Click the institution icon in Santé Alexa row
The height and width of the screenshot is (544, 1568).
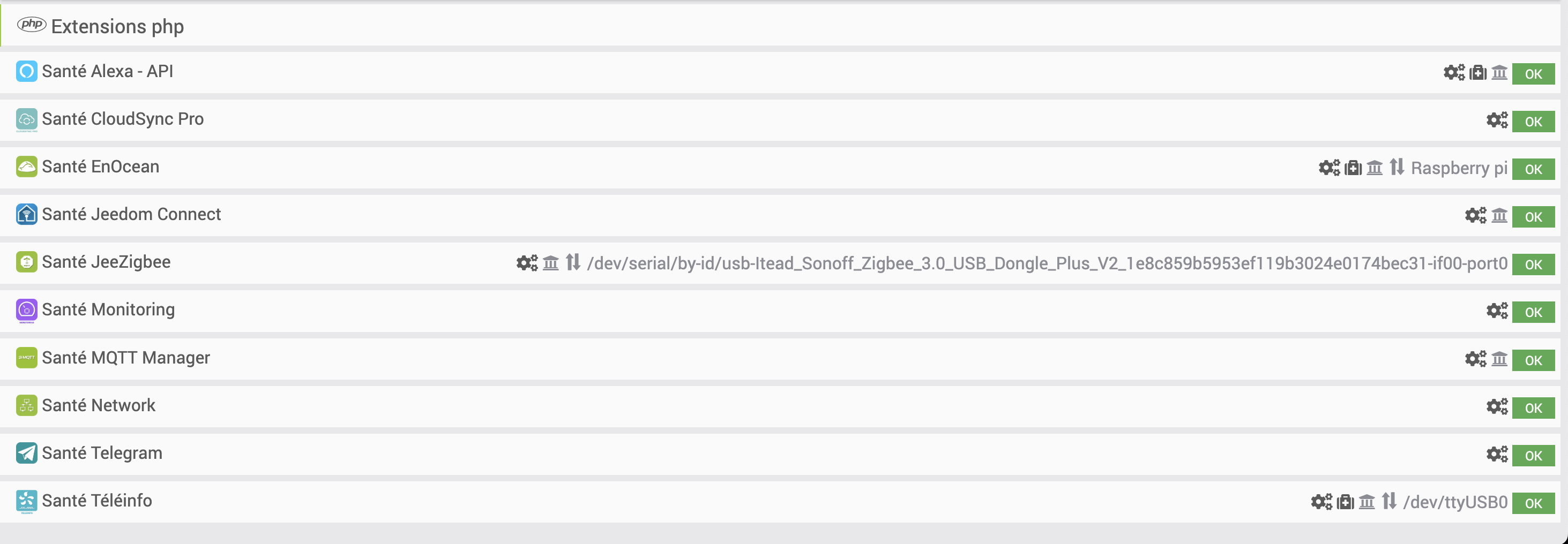point(1499,73)
